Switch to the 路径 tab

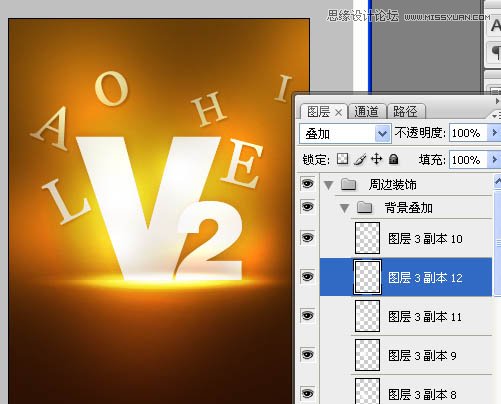tap(406, 111)
